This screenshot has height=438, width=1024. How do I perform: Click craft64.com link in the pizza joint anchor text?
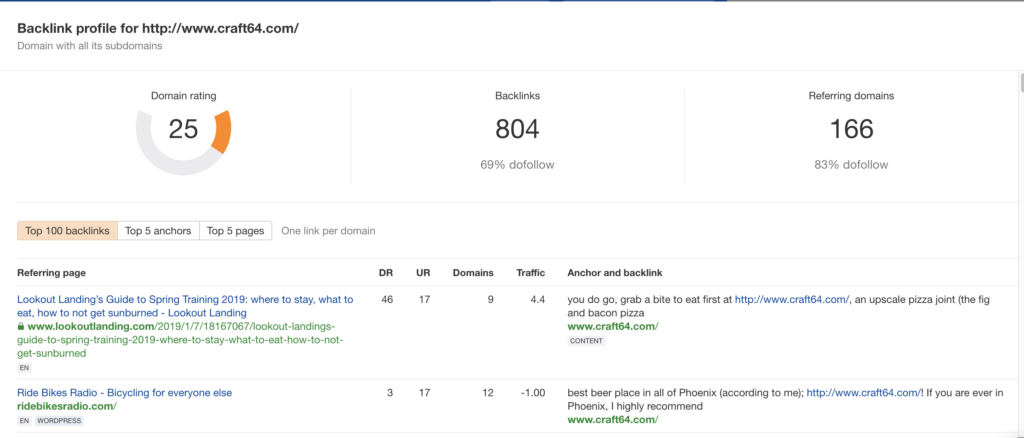pos(791,299)
